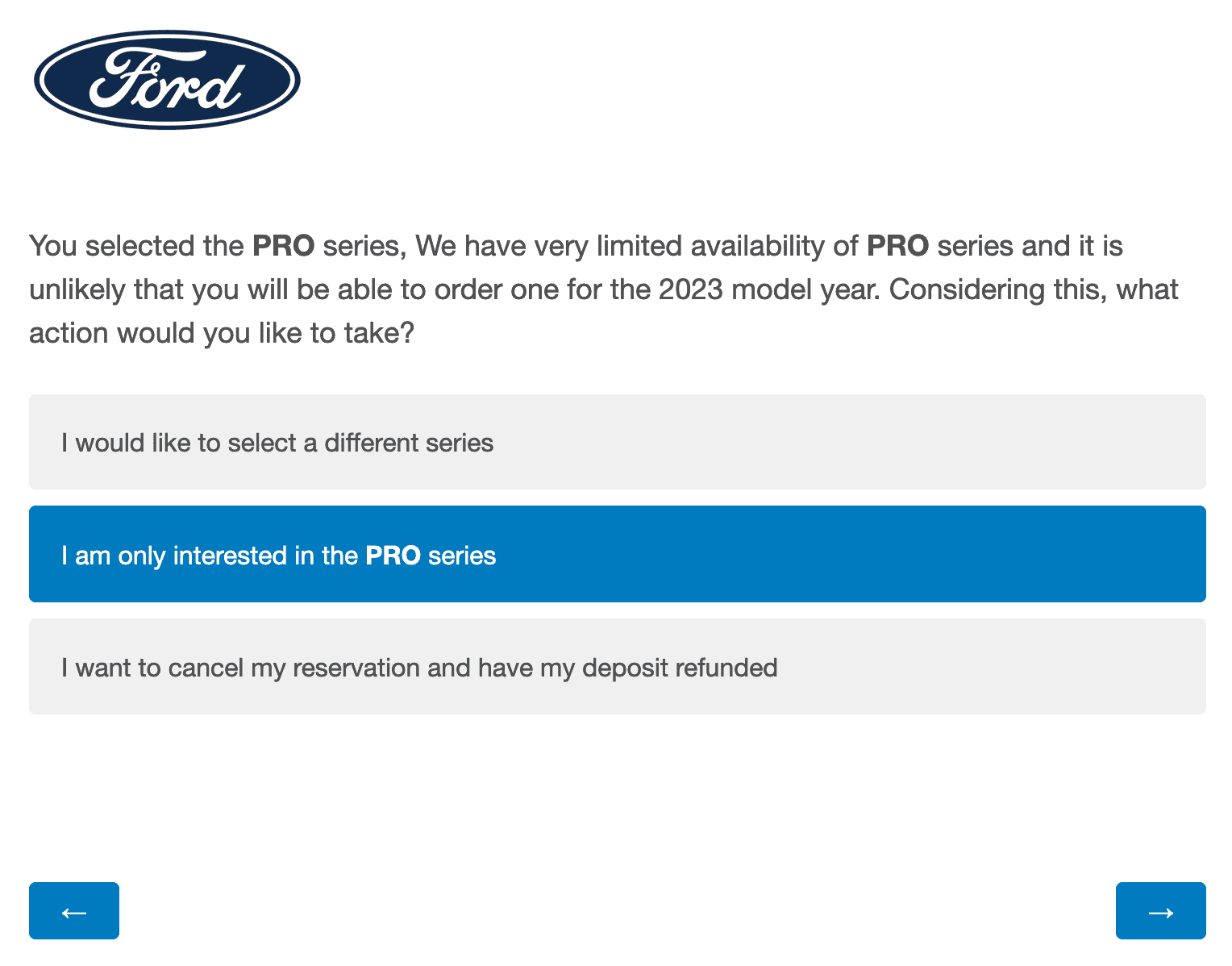Go to the previous page using left arrow
This screenshot has width=1232, height=966.
coord(74,911)
